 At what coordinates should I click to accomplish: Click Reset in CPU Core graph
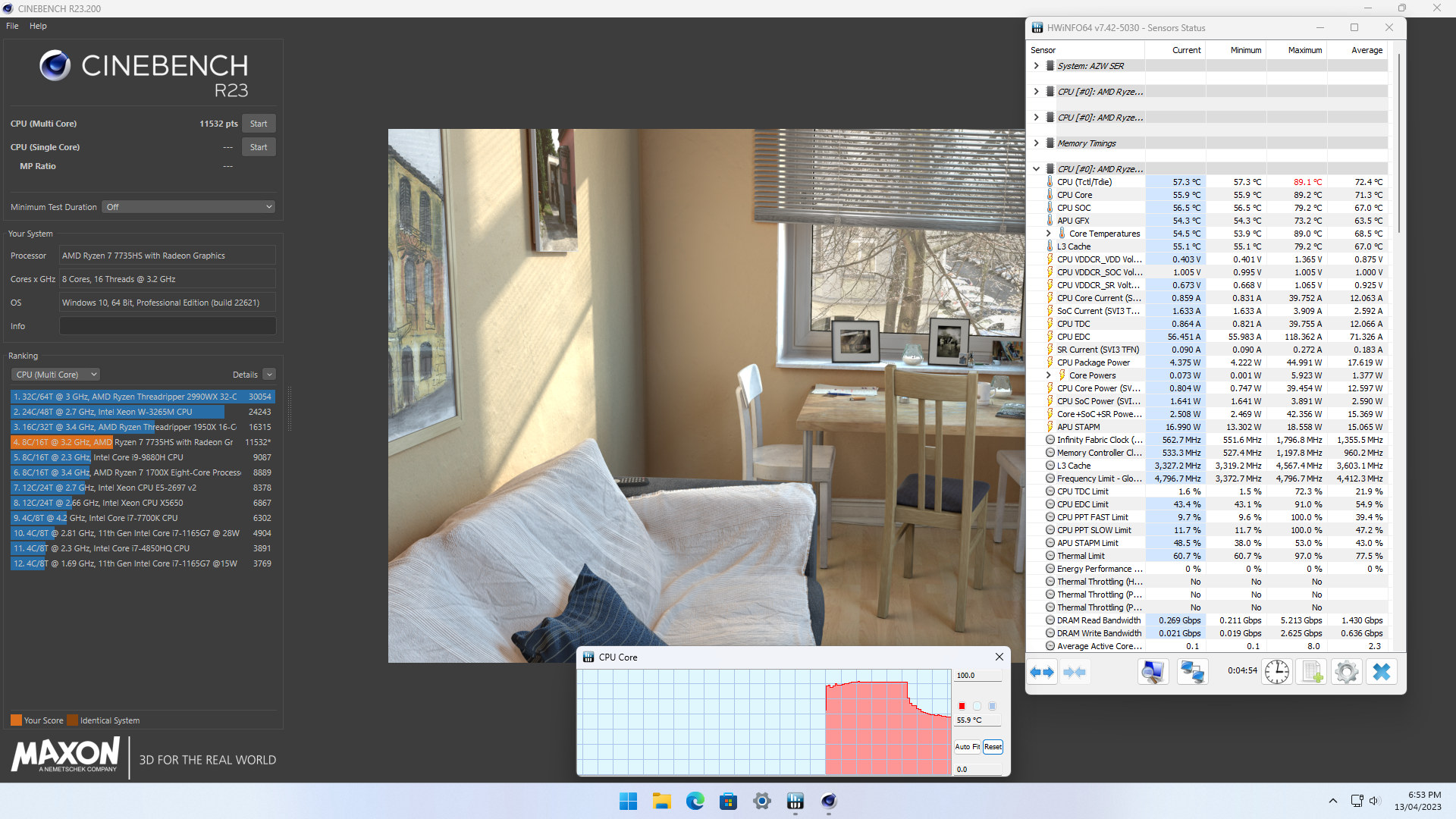(x=993, y=747)
